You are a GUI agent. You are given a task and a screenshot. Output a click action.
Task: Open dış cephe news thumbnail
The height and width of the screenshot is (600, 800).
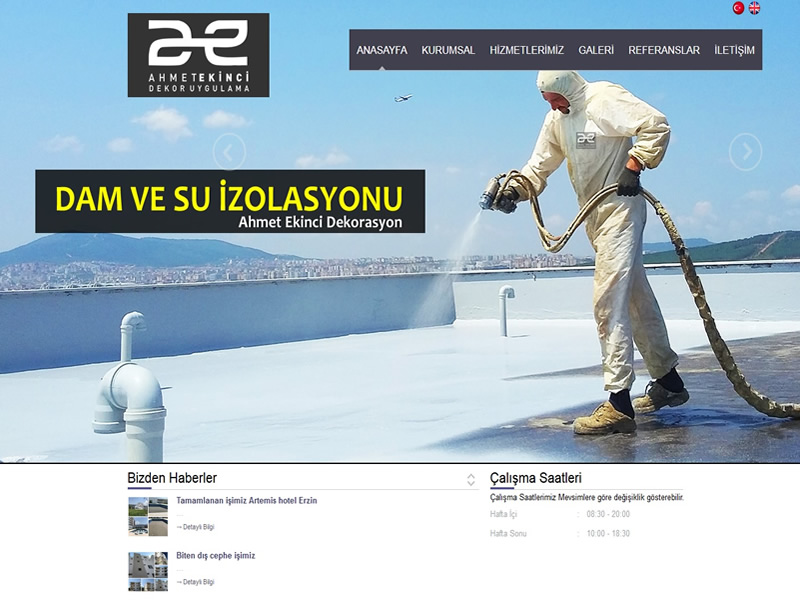(x=148, y=571)
